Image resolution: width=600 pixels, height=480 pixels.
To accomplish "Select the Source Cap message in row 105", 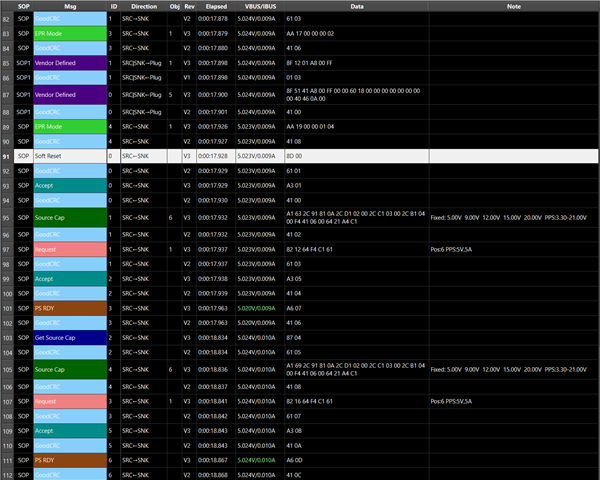I will pyautogui.click(x=70, y=370).
